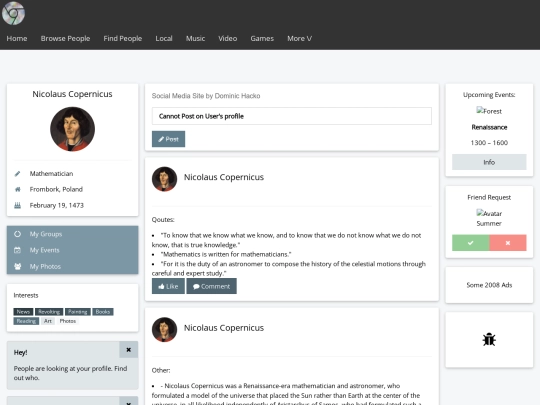This screenshot has height=405, width=540.
Task: Click the large Copernicus profile portrait
Action: [x=72, y=129]
